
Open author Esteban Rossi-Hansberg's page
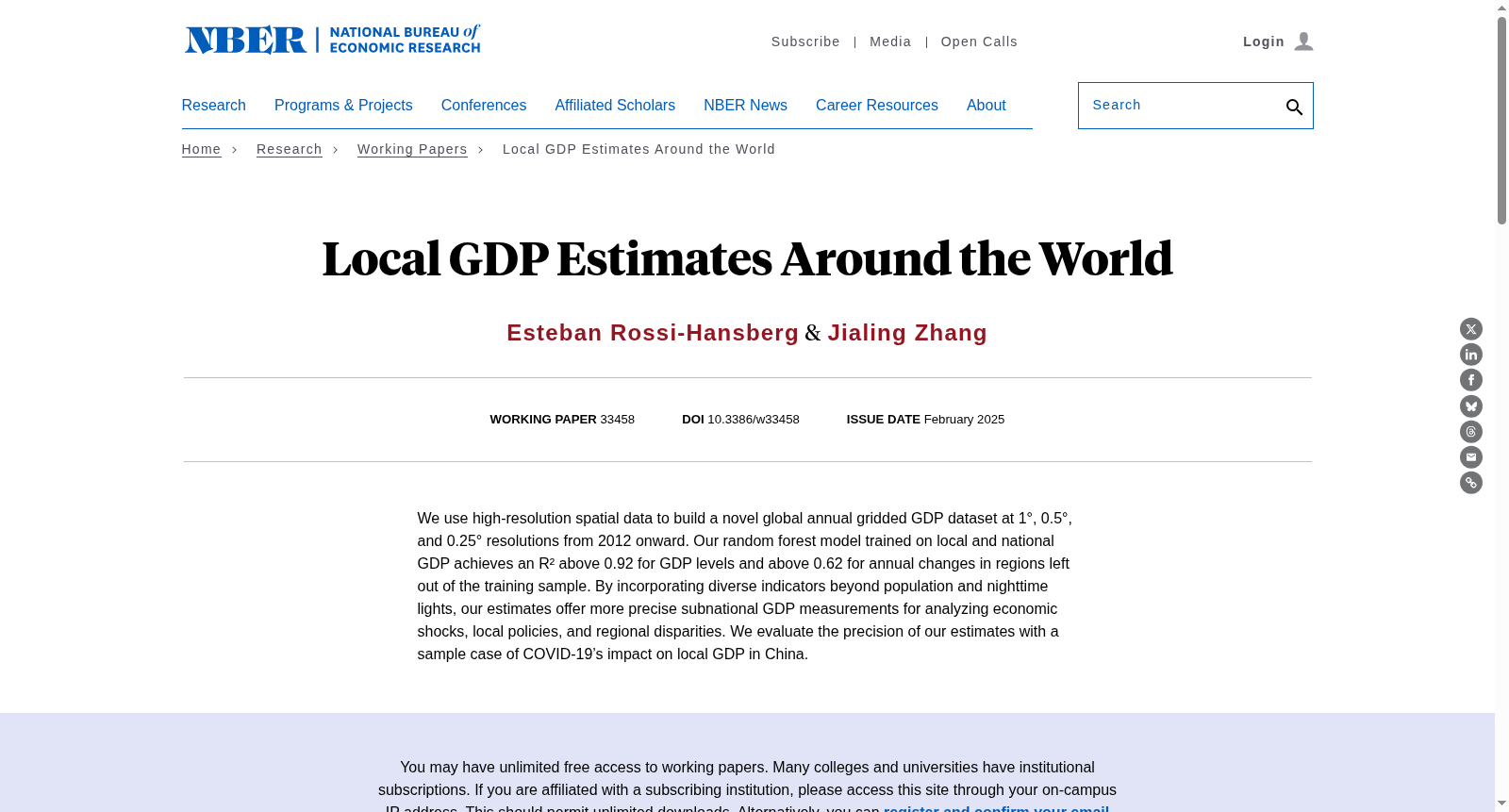coord(653,333)
